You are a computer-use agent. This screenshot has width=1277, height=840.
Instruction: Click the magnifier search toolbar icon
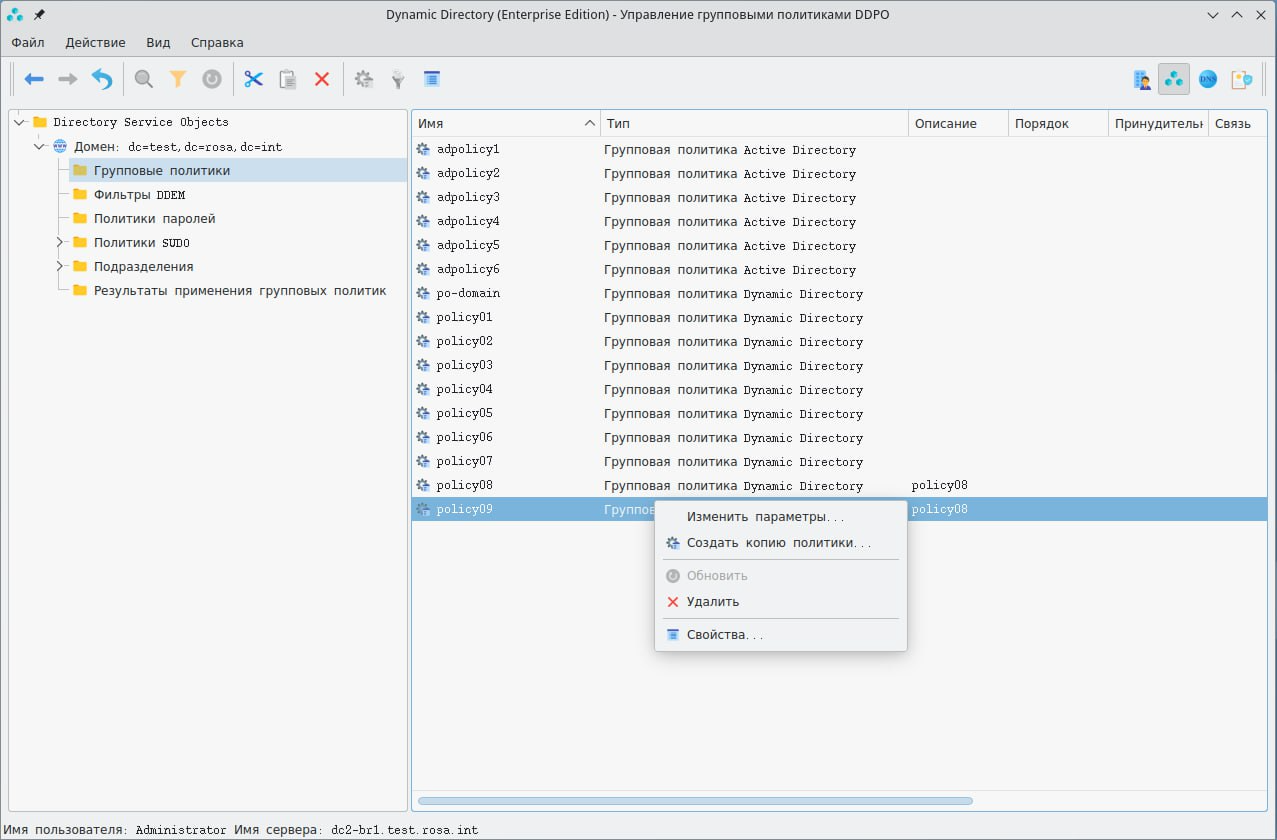[x=144, y=79]
